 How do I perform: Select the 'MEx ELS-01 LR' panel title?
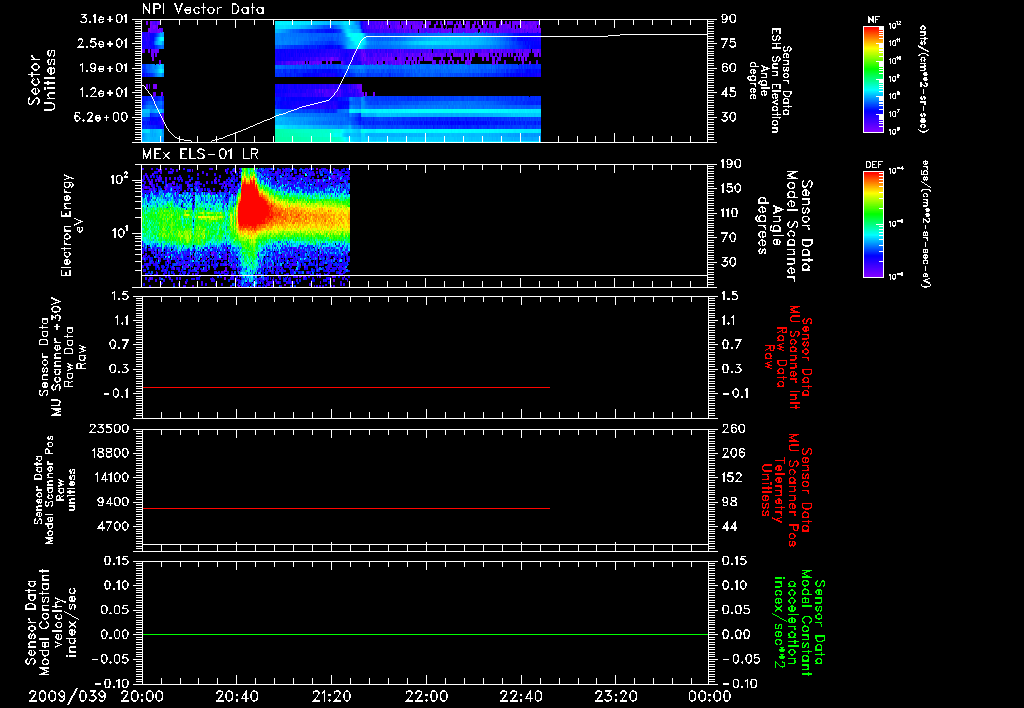click(200, 155)
